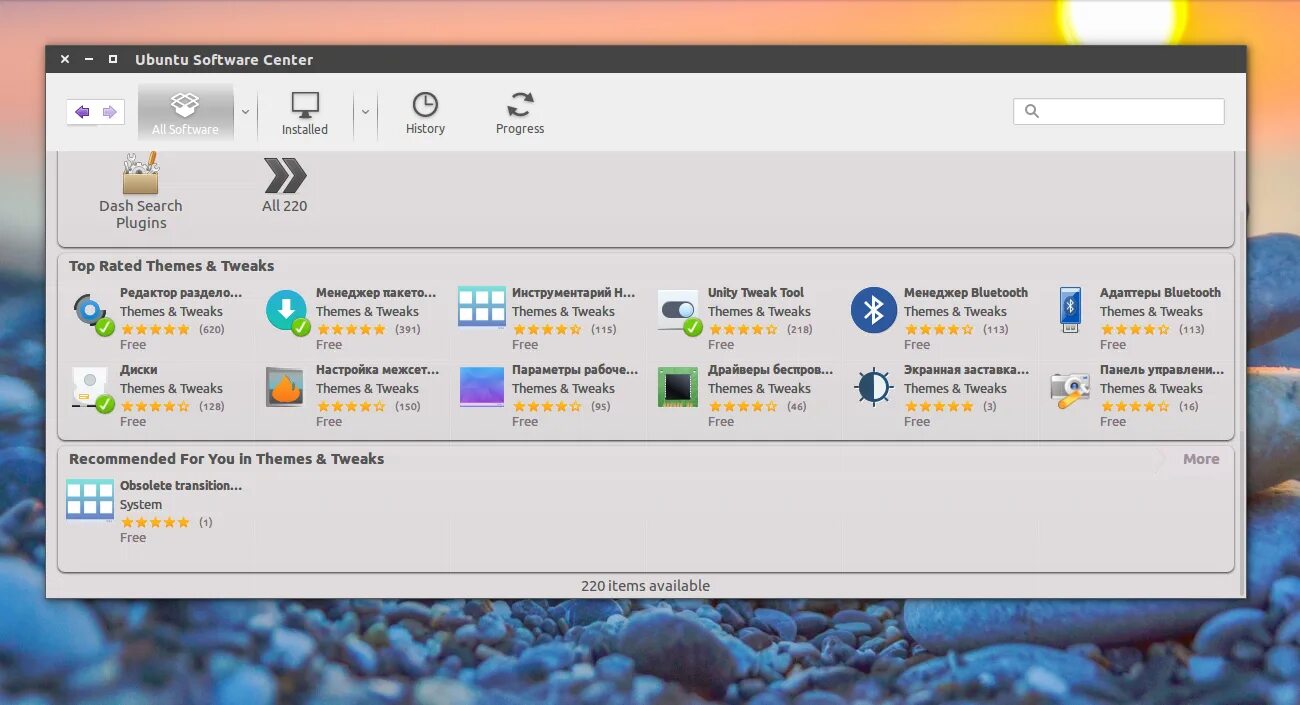Select the Настройка межсет... title
The width and height of the screenshot is (1300, 705).
[378, 370]
